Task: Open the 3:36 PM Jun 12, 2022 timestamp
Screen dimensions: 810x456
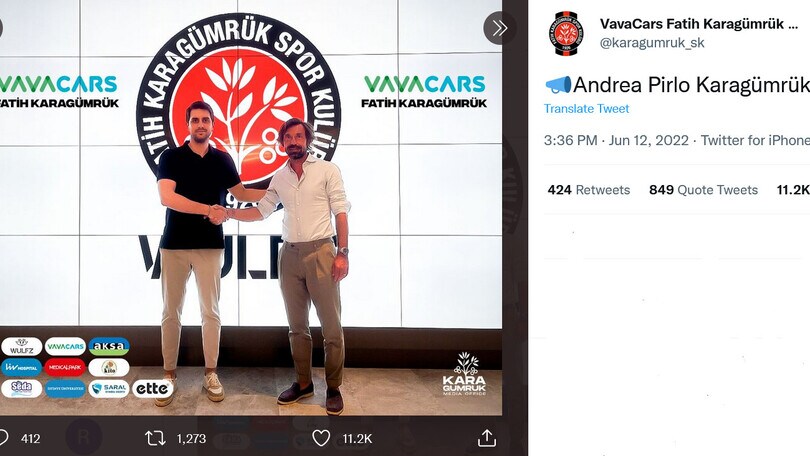Action: point(616,140)
